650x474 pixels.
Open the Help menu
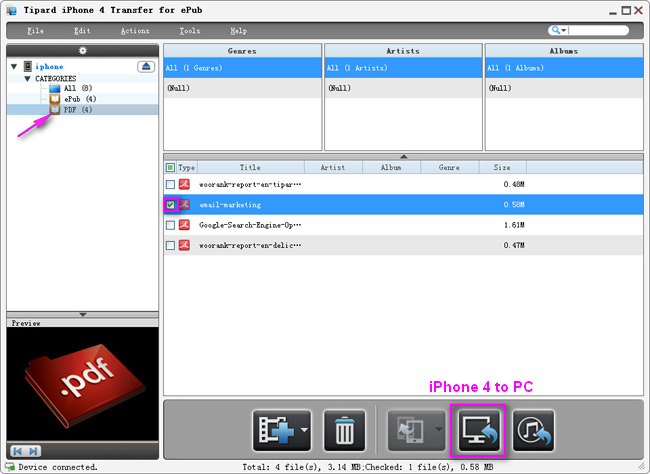tap(238, 31)
